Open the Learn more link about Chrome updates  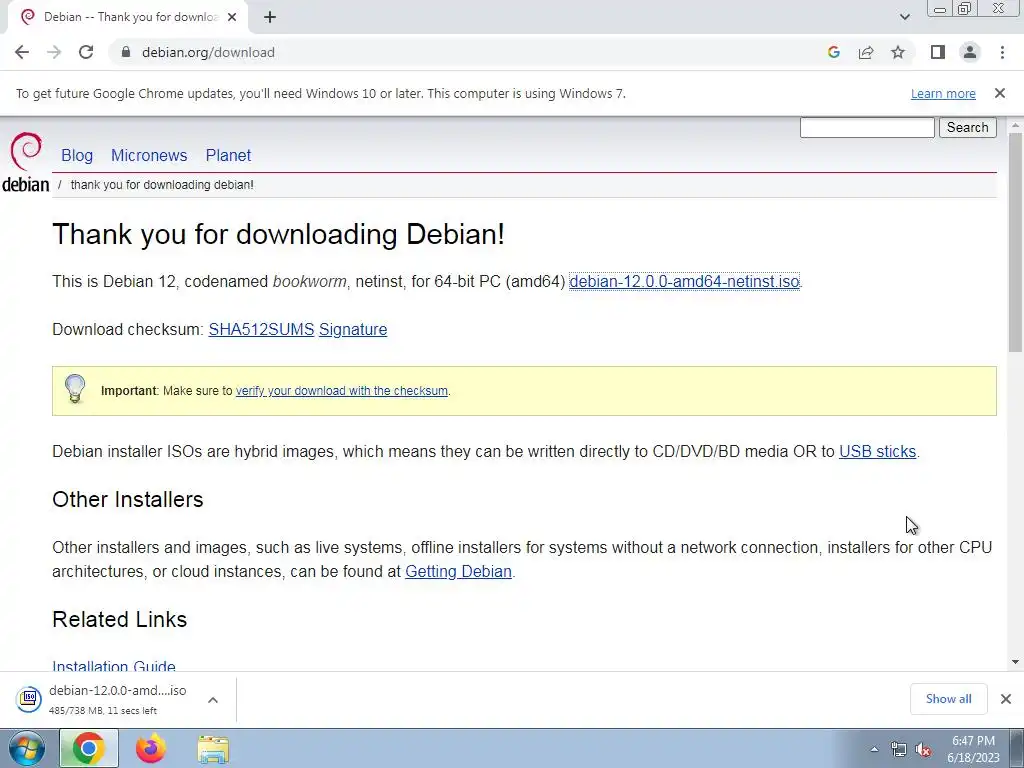[x=943, y=93]
